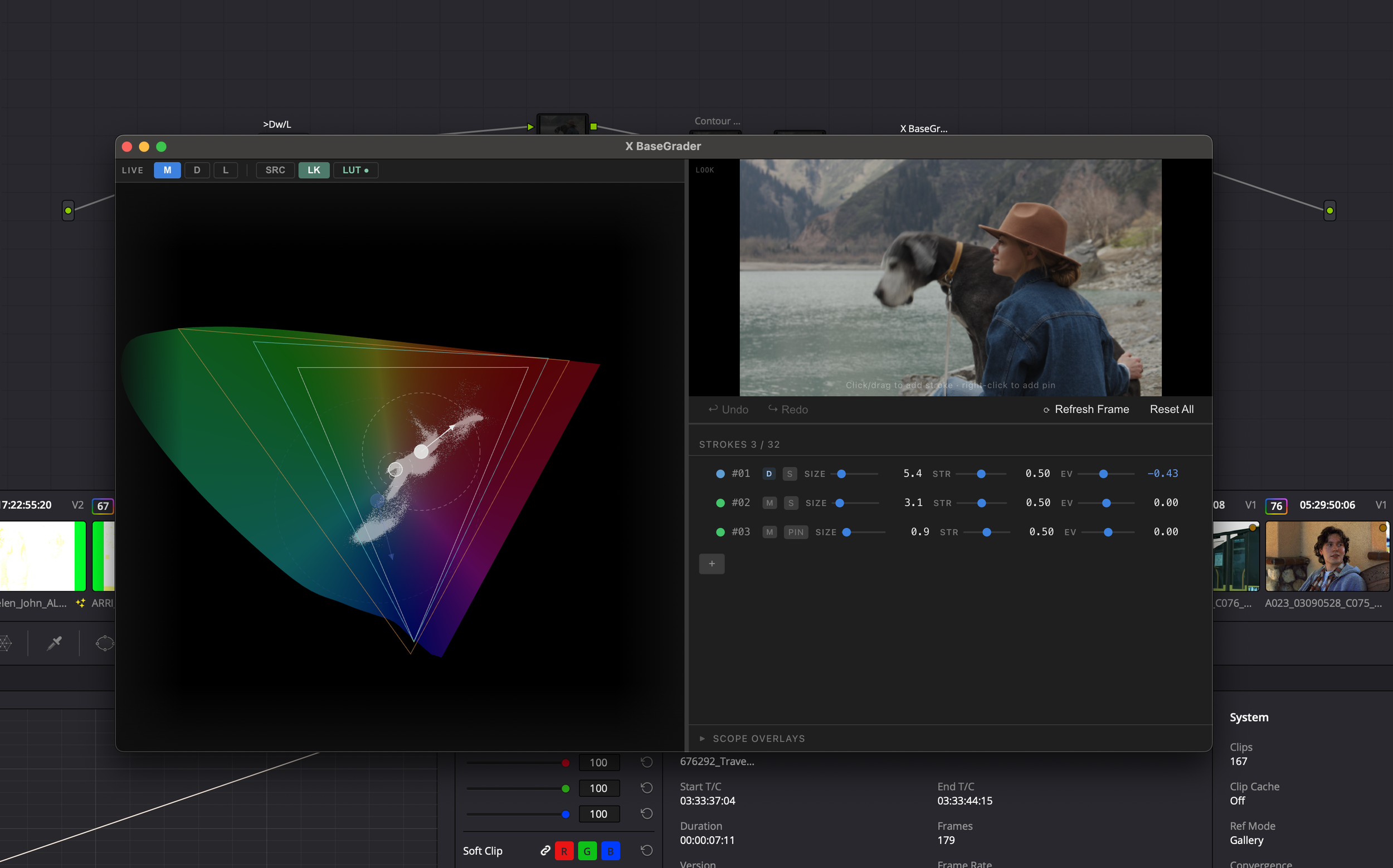Image resolution: width=1393 pixels, height=868 pixels.
Task: Toggle stroke #02 enable dot
Action: 720,503
